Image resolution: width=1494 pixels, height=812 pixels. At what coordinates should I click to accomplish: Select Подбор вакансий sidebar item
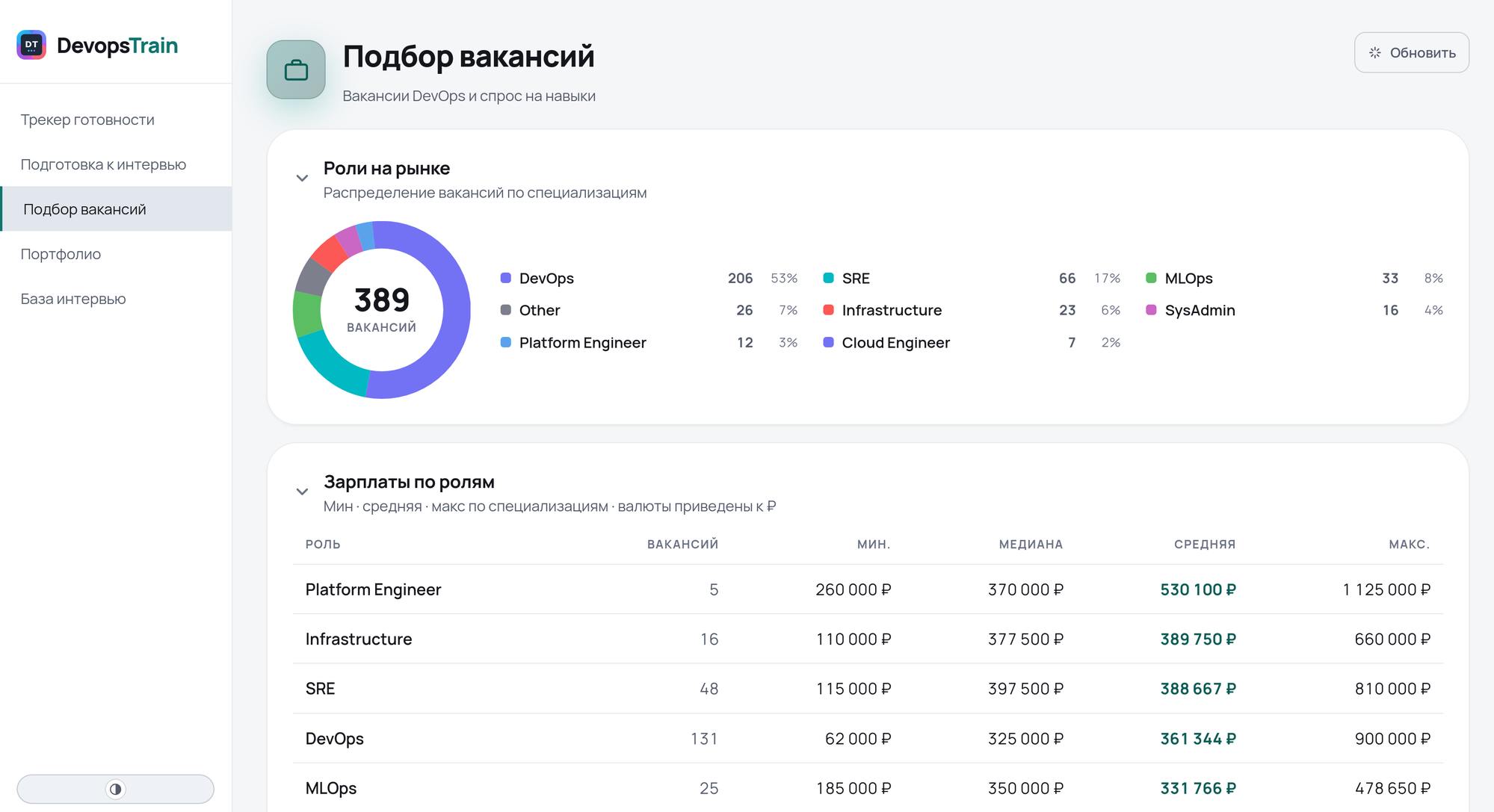tap(116, 209)
